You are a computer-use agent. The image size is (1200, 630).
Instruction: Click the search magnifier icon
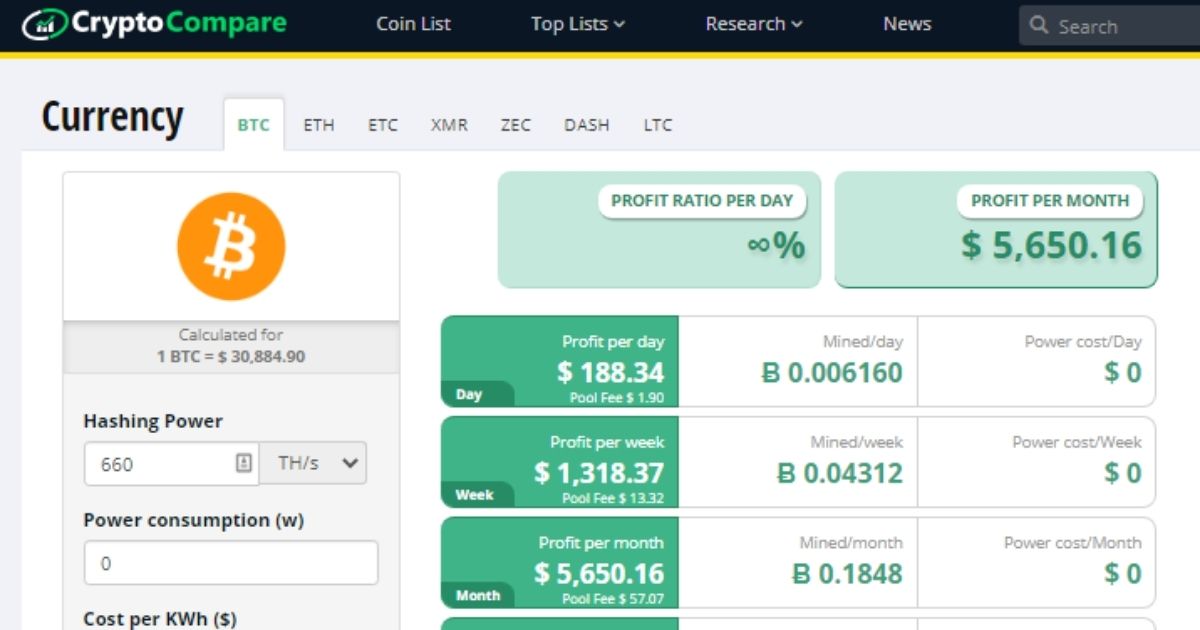tap(1040, 26)
